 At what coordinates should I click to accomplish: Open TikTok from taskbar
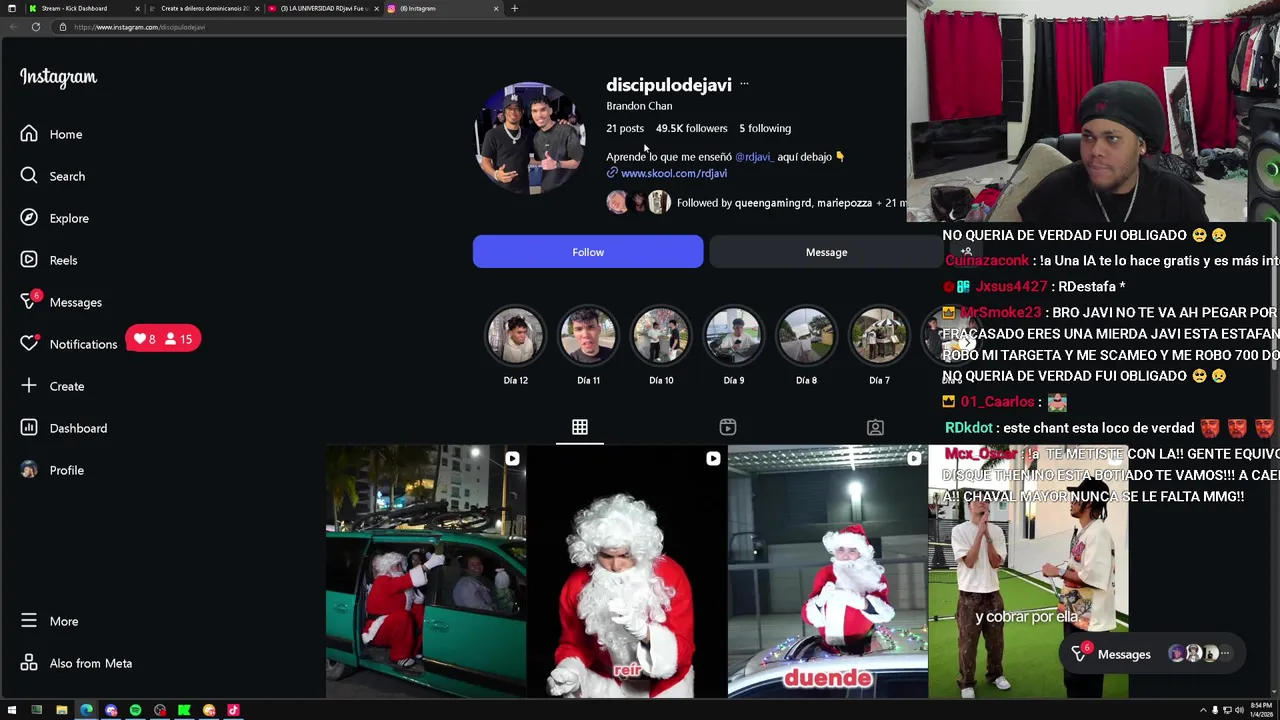point(233,710)
